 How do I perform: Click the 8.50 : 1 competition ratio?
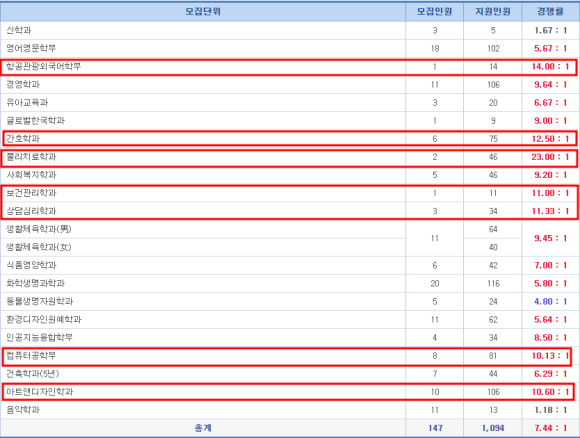pyautogui.click(x=550, y=338)
